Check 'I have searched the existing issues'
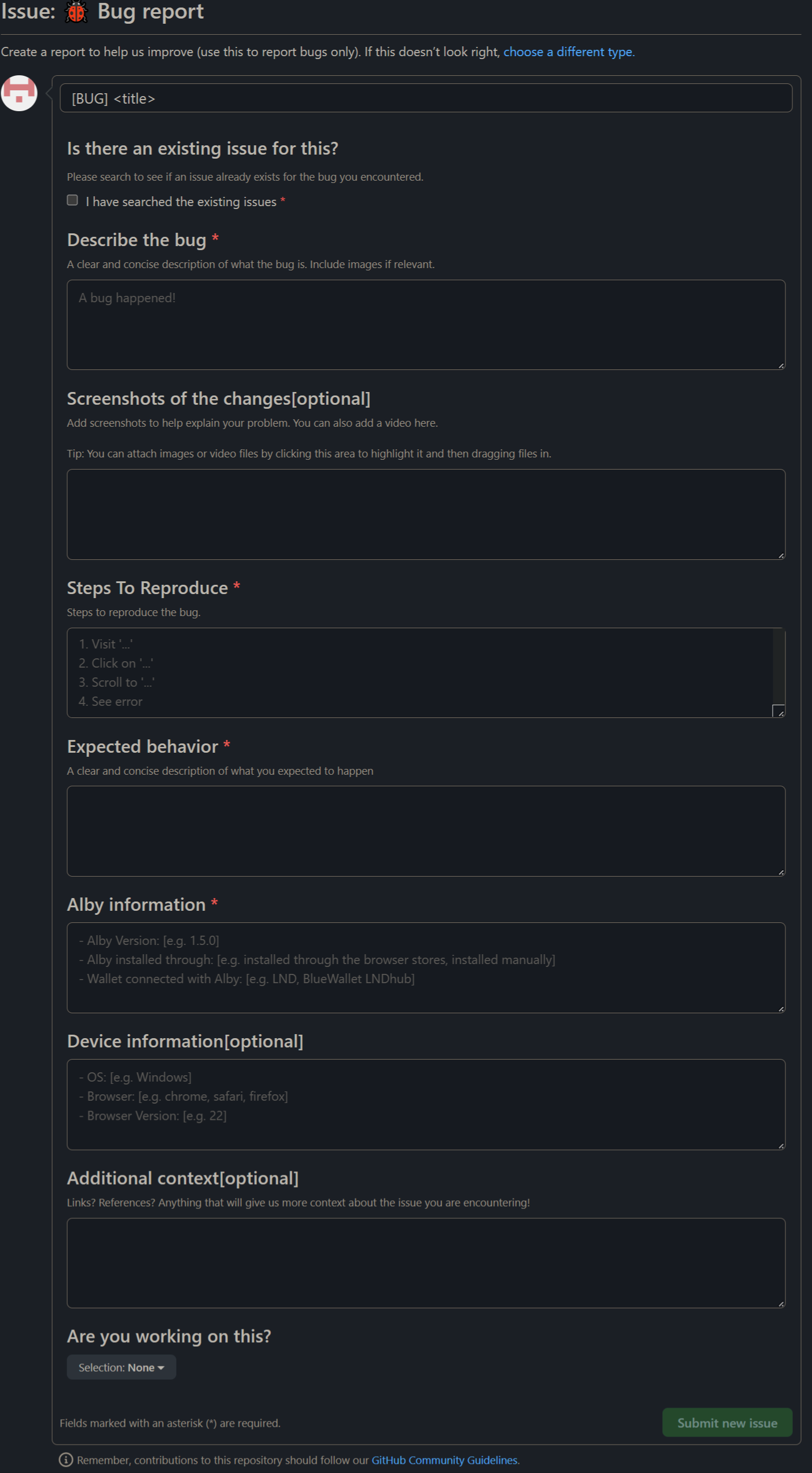The width and height of the screenshot is (812, 1473). click(x=72, y=200)
